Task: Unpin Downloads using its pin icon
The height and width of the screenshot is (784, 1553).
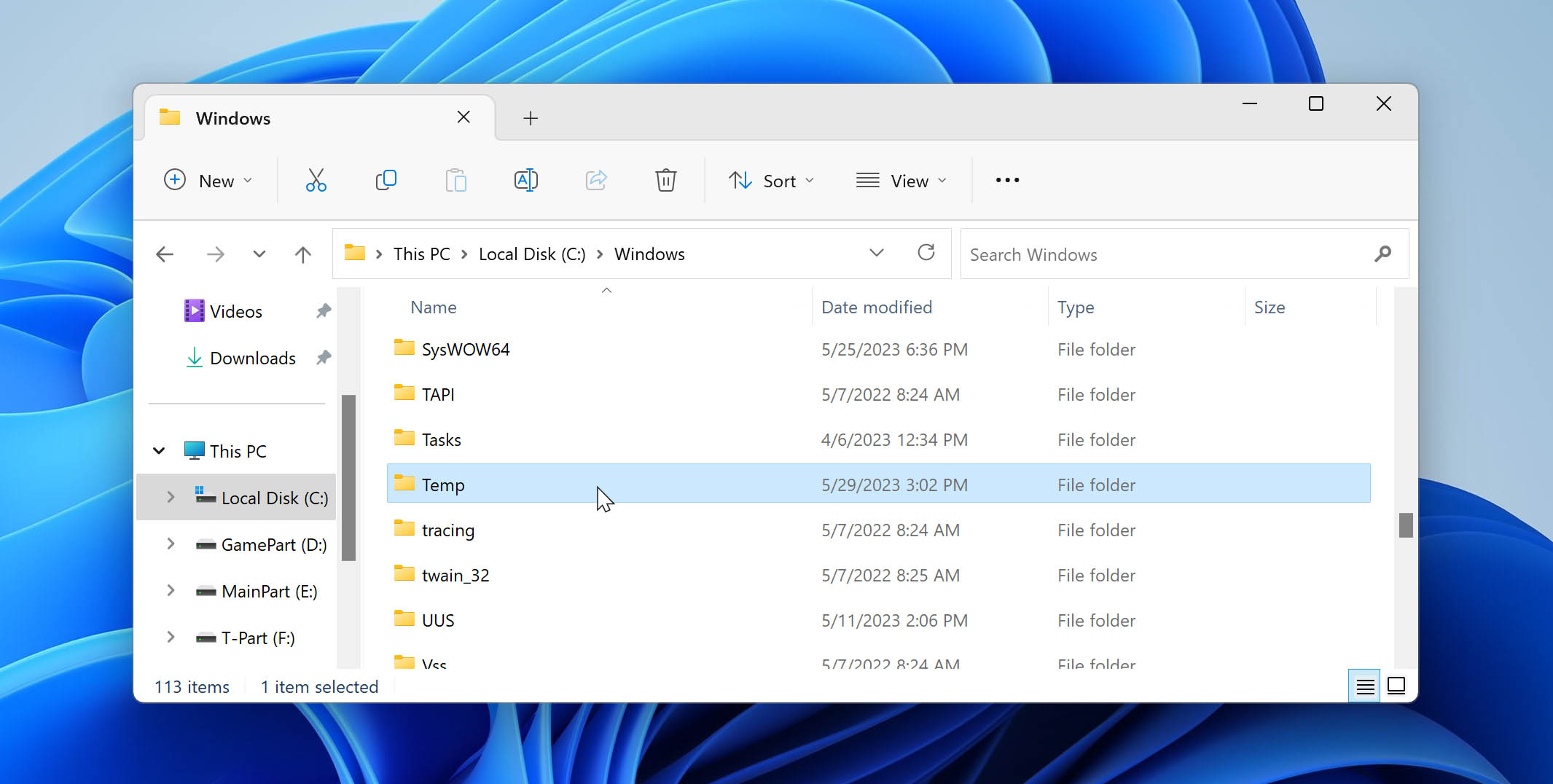Action: pyautogui.click(x=324, y=358)
